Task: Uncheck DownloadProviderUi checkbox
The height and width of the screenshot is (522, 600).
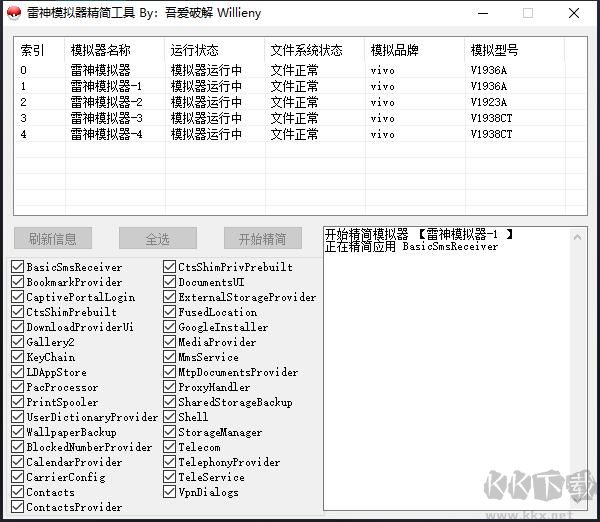Action: pyautogui.click(x=17, y=327)
